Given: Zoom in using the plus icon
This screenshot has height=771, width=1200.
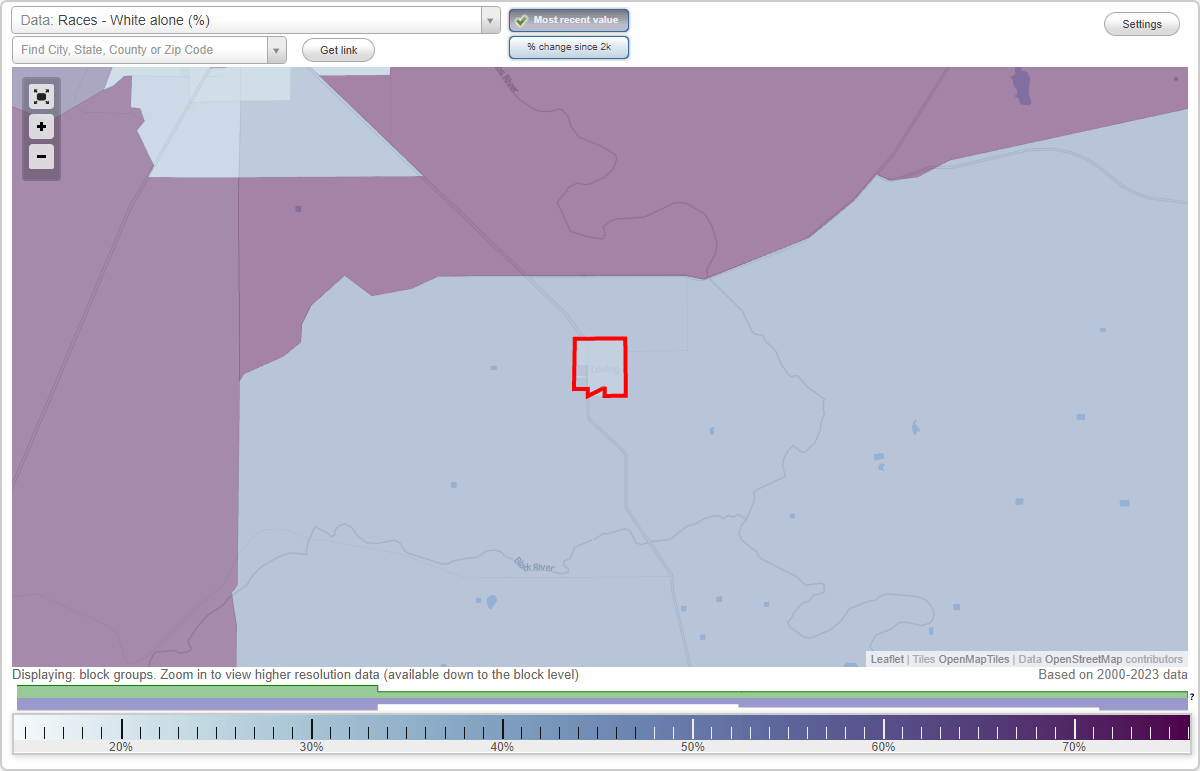Looking at the screenshot, I should 41,126.
